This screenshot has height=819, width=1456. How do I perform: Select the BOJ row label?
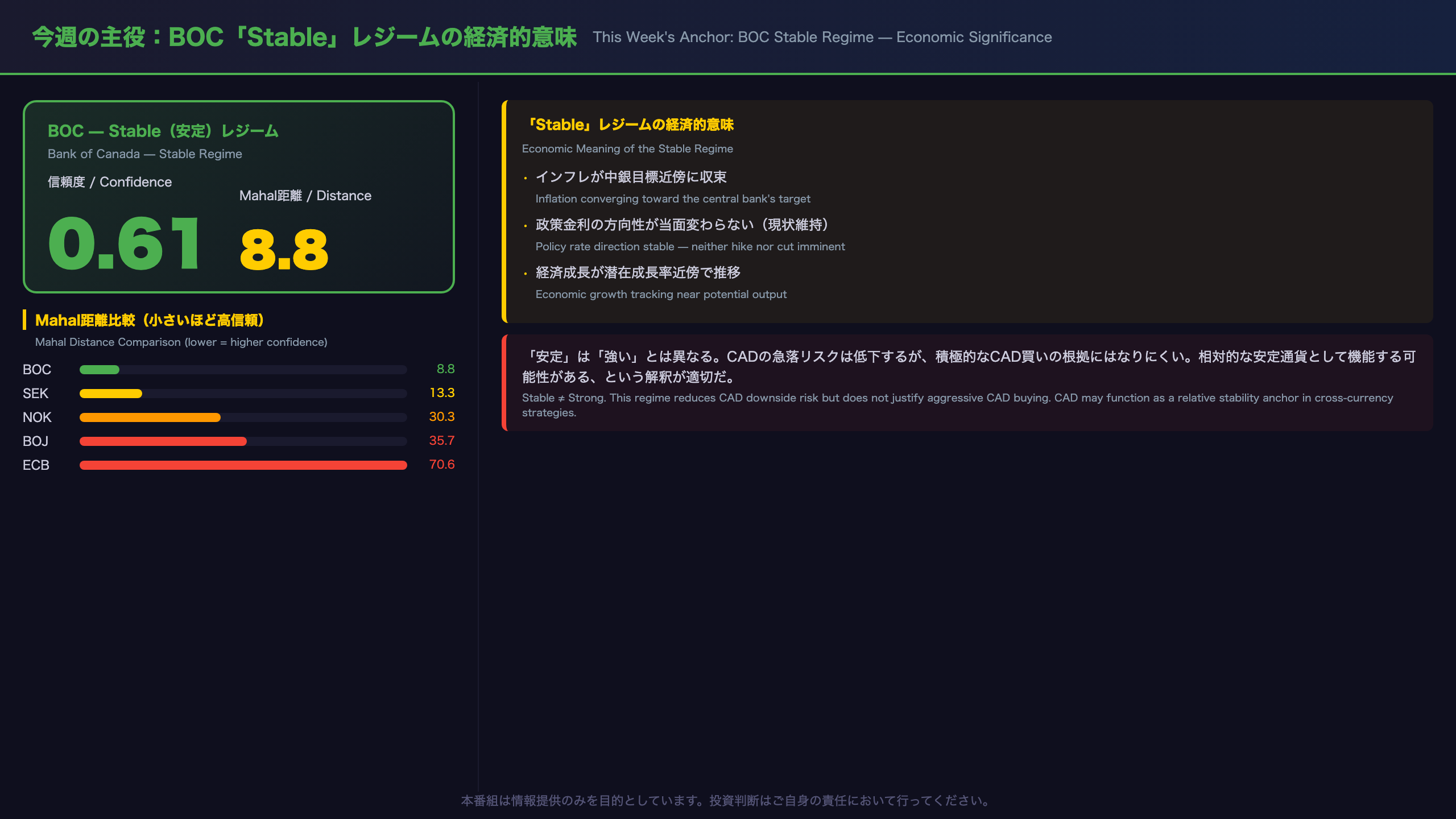[35, 441]
